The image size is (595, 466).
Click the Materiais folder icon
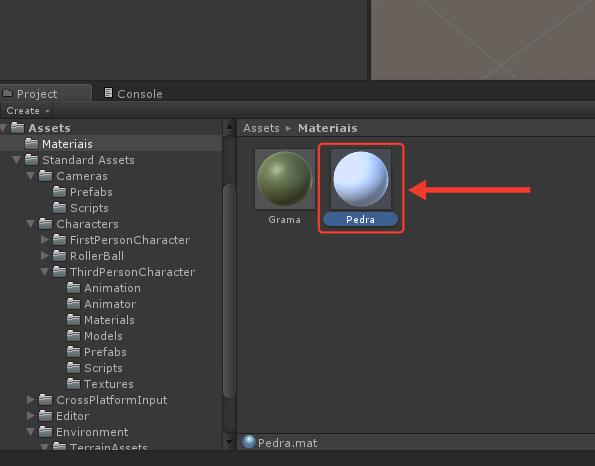[x=31, y=144]
